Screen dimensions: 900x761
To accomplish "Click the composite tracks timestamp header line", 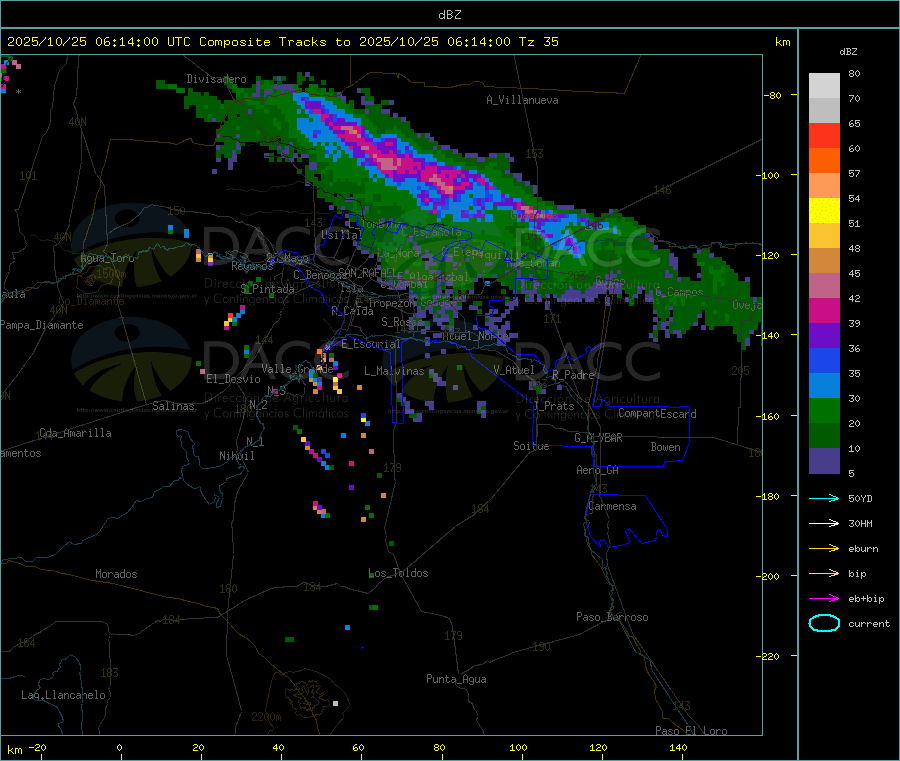I will [x=283, y=42].
